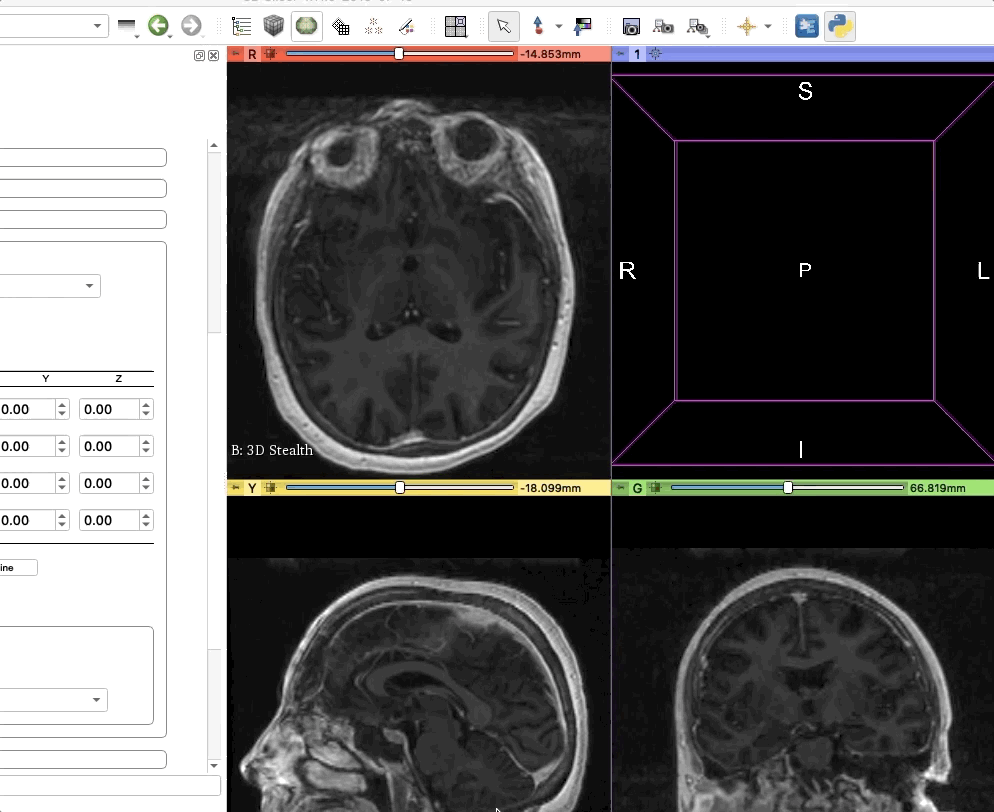Click the S axis label in 3D view

coord(805,91)
